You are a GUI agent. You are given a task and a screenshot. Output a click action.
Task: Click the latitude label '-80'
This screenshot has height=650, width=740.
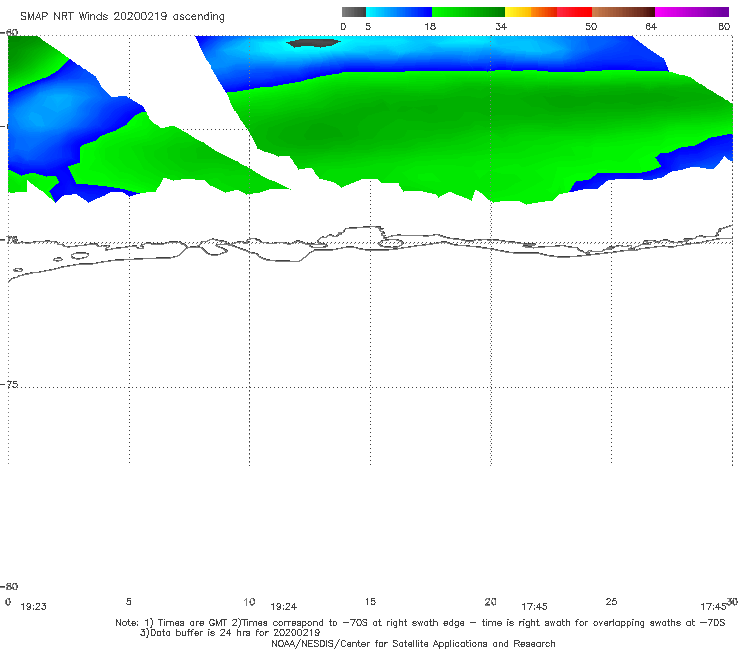click(x=10, y=587)
